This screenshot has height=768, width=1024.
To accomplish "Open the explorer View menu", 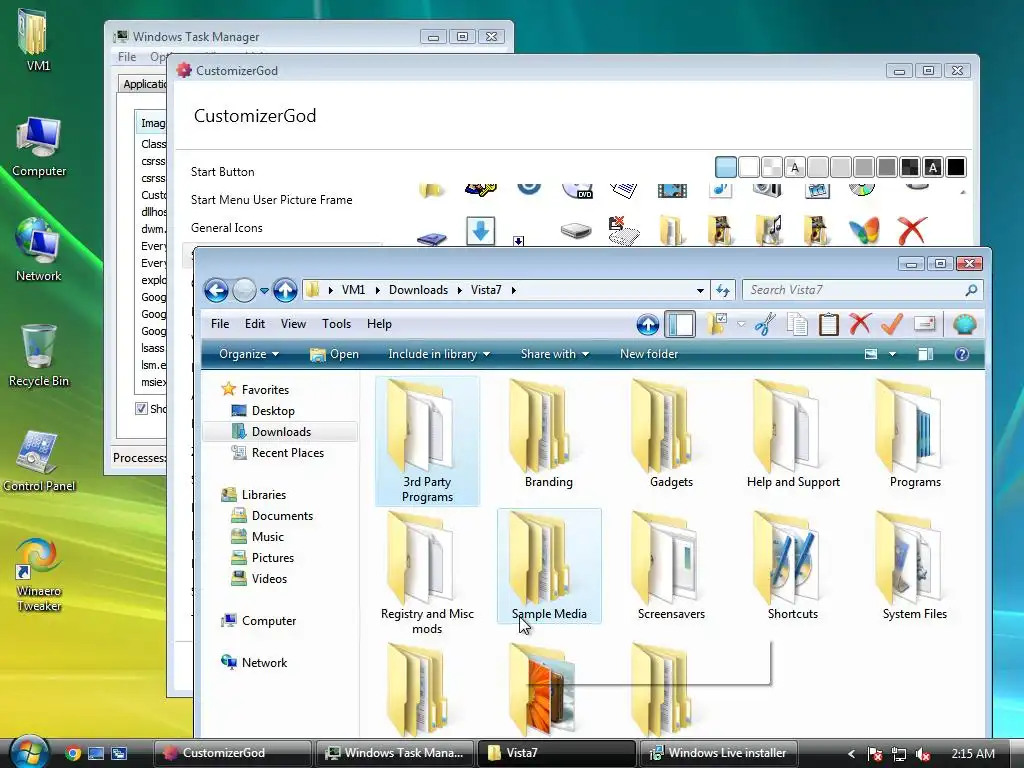I will point(293,324).
